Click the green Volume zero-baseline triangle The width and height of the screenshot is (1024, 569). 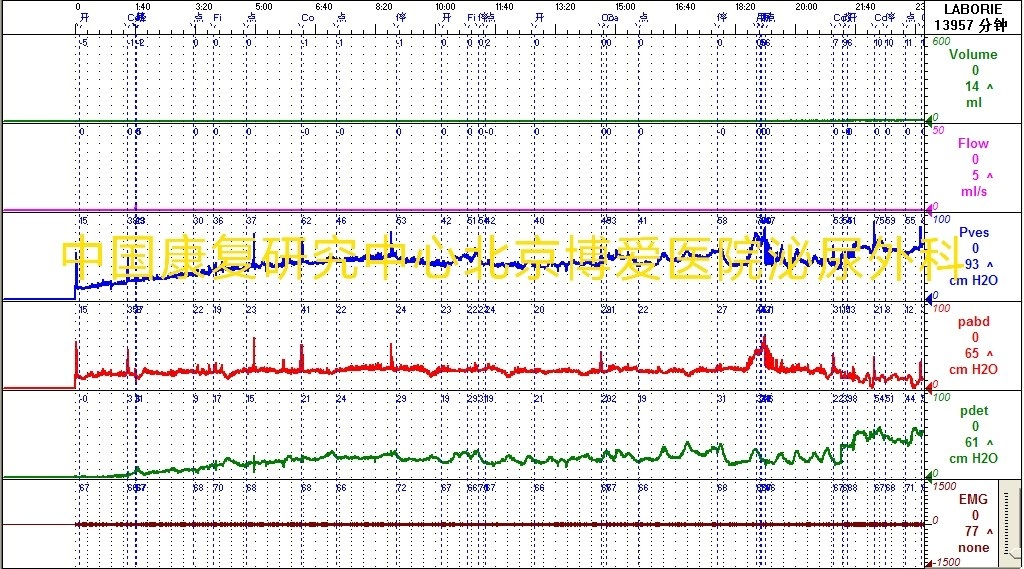tap(928, 120)
